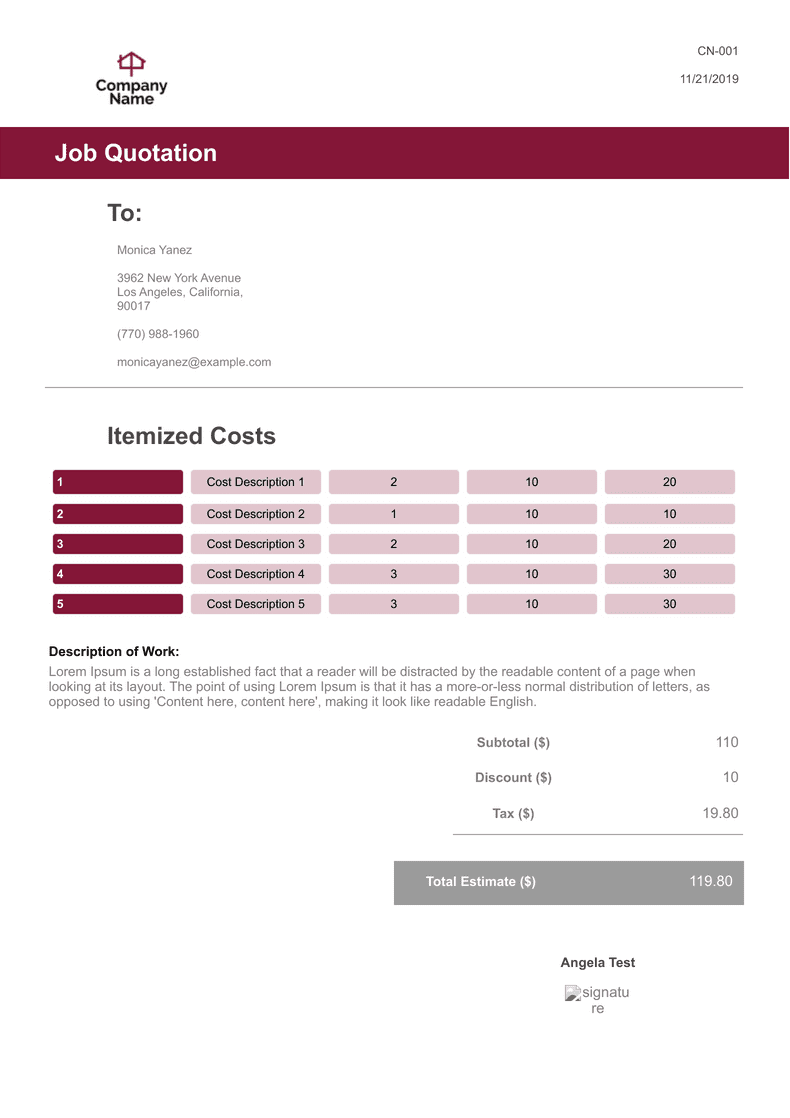Click the Cost Description 2 cell
This screenshot has height=1118, width=790.
(x=256, y=514)
